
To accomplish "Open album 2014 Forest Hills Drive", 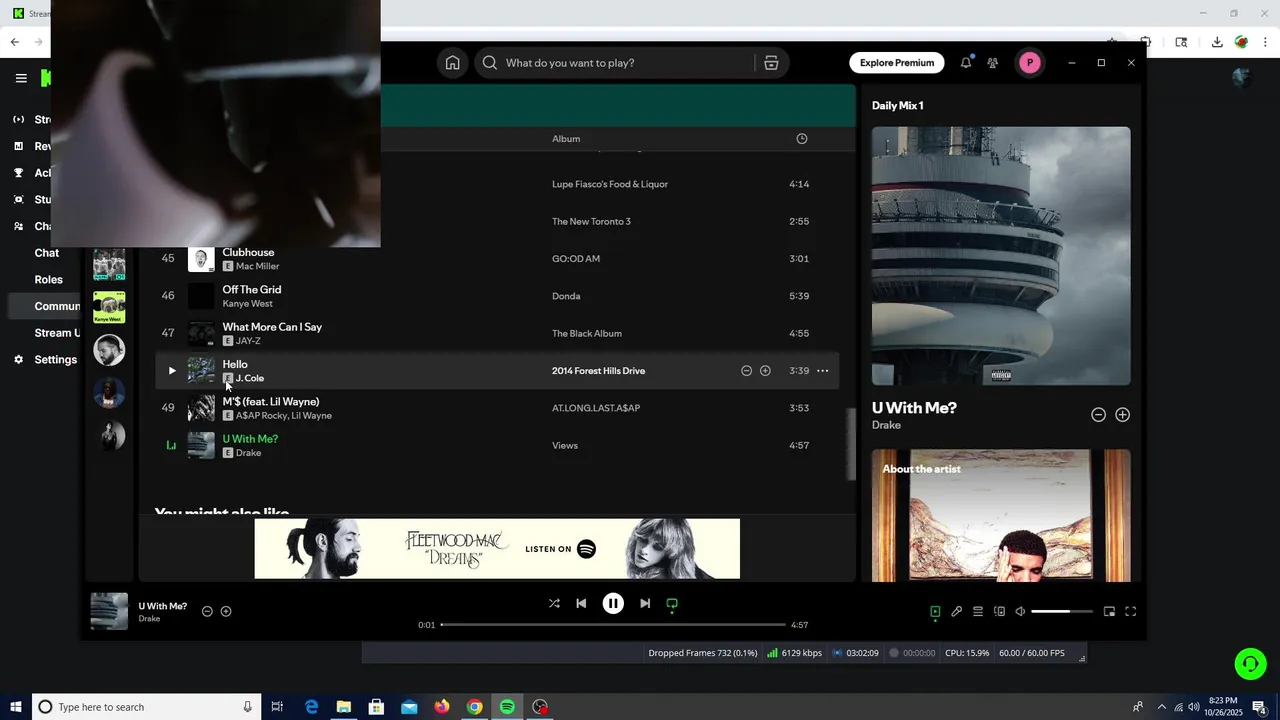I will [x=598, y=371].
